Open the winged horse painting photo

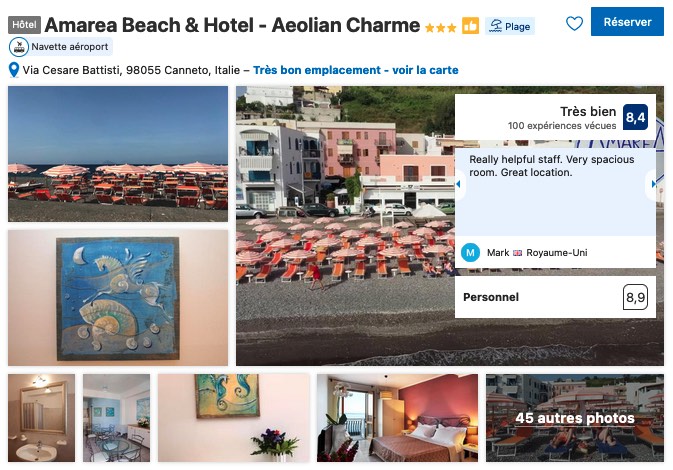(118, 297)
